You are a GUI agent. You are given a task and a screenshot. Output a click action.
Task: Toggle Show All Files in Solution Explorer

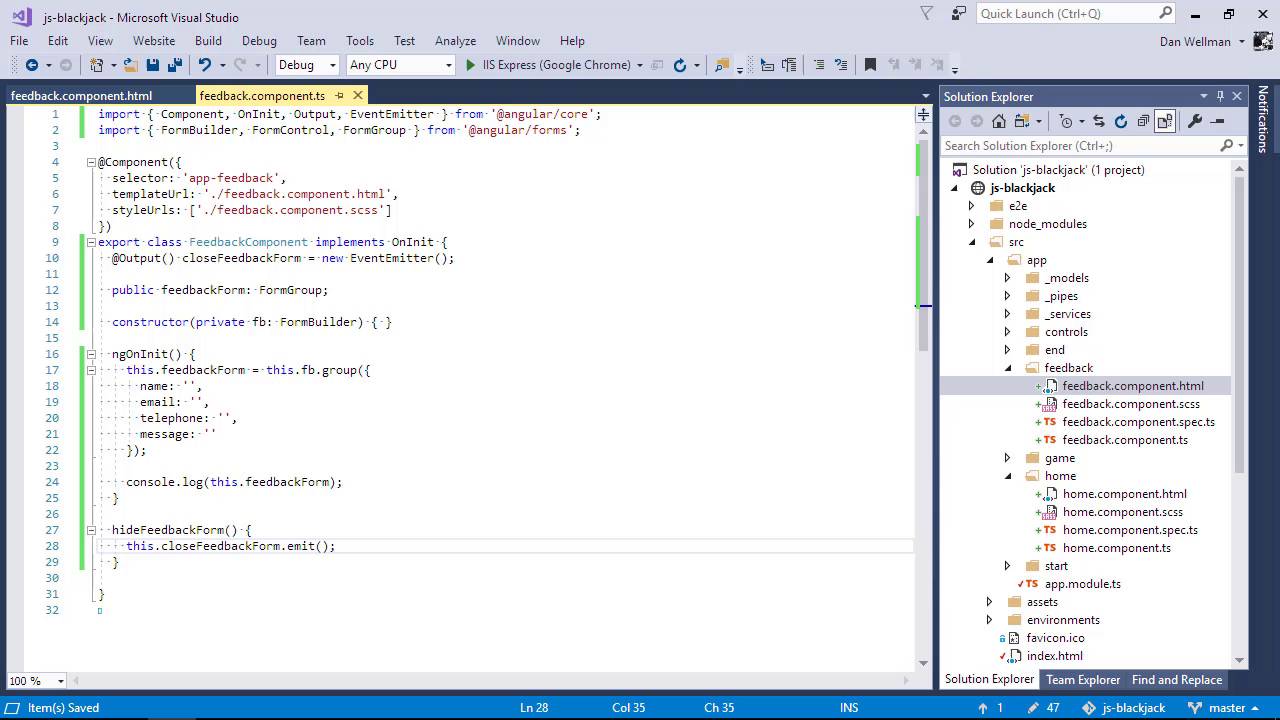(x=1165, y=121)
